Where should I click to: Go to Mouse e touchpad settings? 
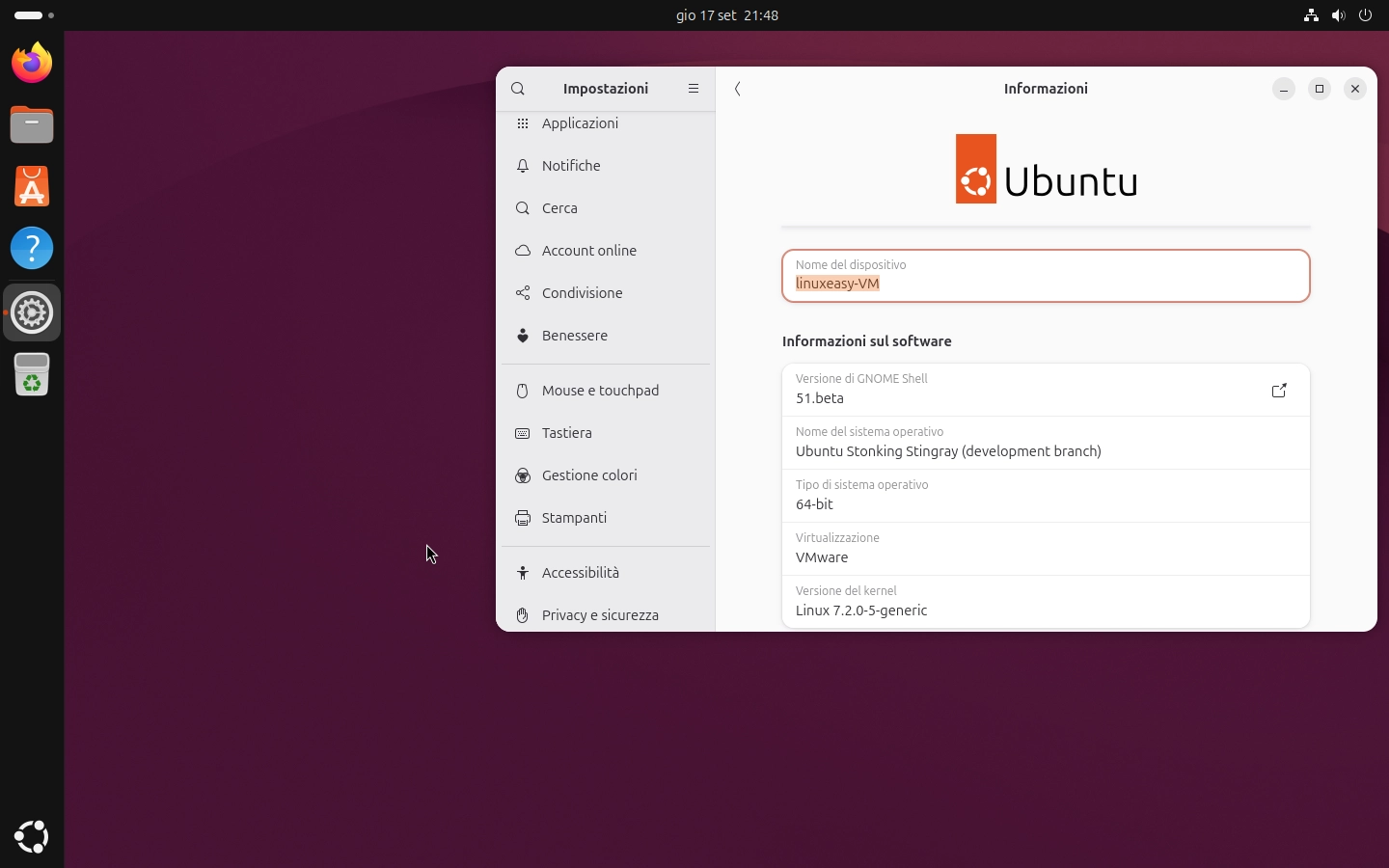click(606, 391)
